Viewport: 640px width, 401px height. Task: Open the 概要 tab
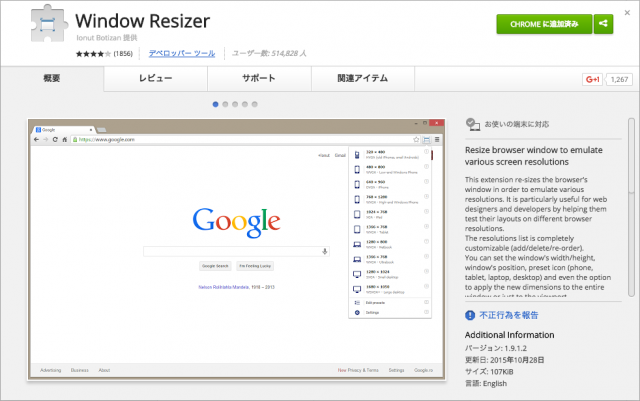(x=52, y=79)
